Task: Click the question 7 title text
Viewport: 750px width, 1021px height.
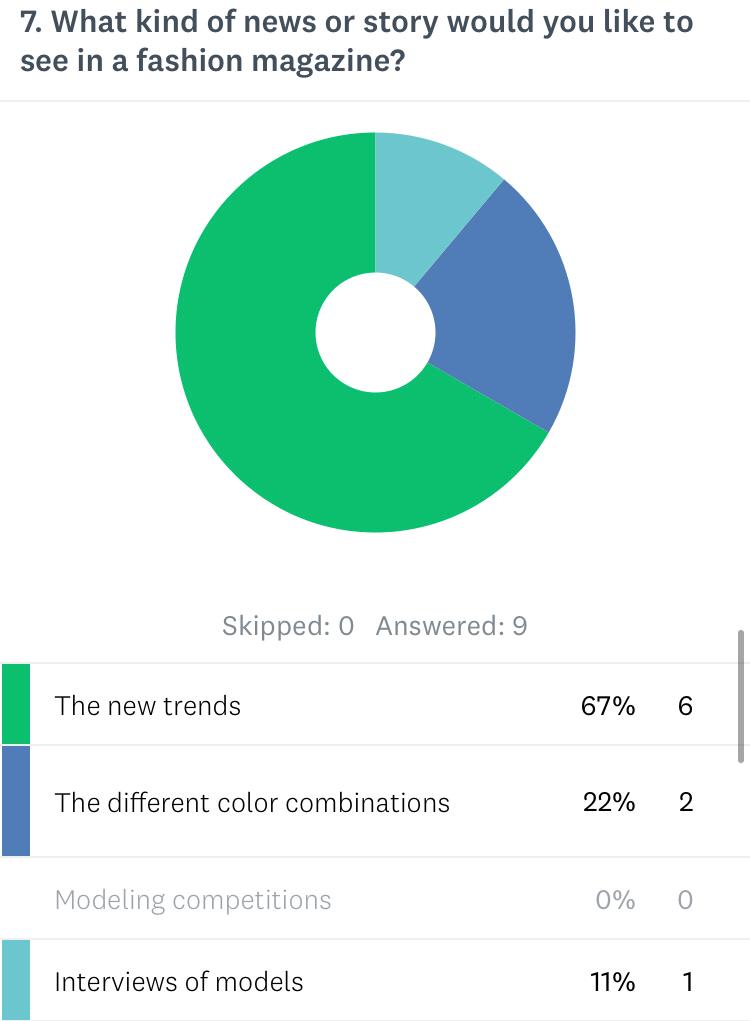Action: click(356, 42)
